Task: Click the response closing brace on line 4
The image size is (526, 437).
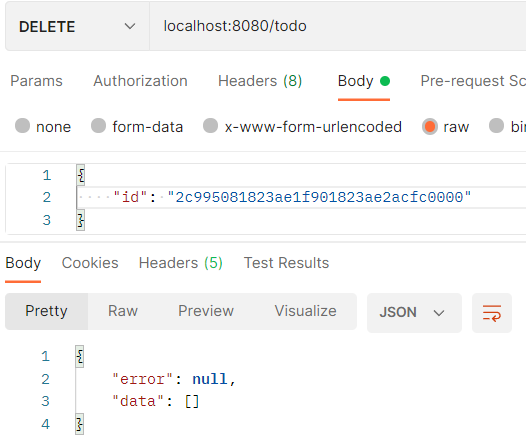Action: point(80,424)
